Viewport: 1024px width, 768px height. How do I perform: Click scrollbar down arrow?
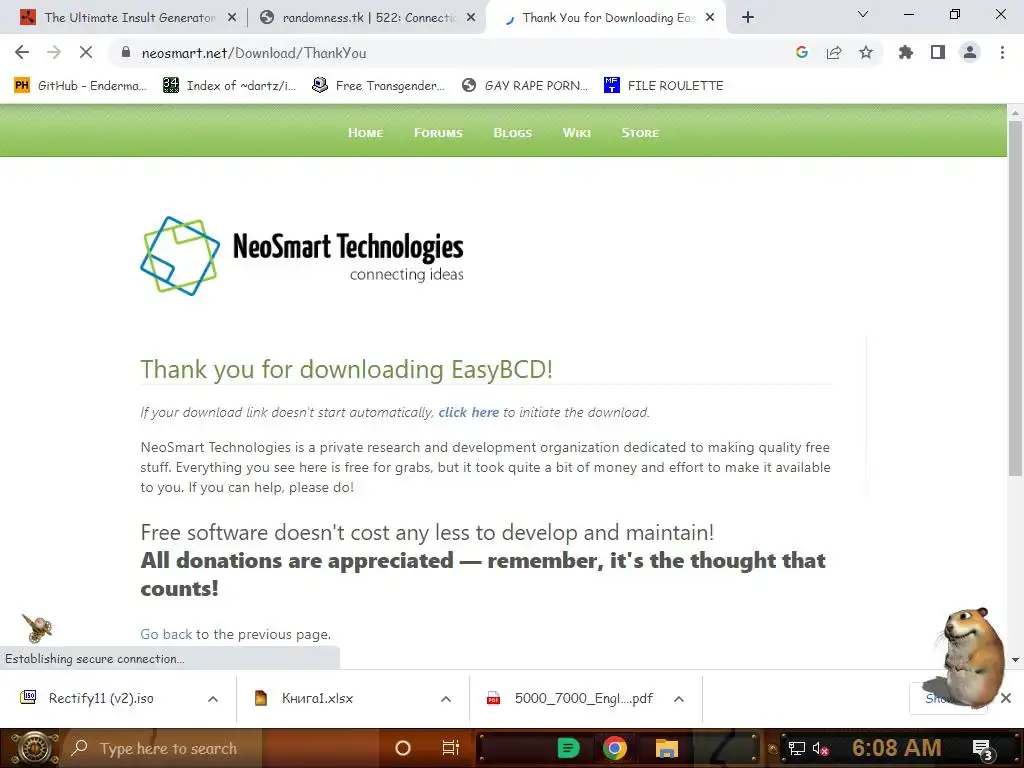click(x=1015, y=660)
